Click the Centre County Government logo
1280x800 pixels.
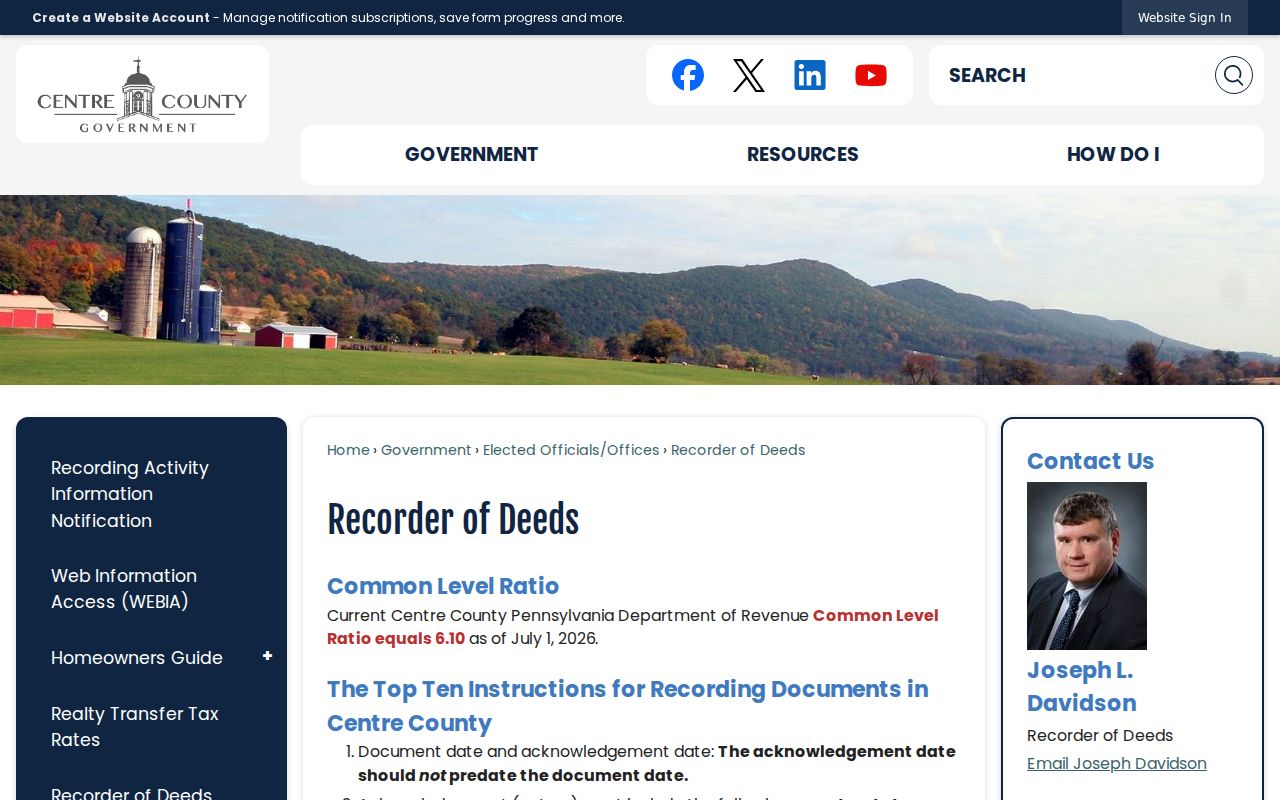coord(142,94)
